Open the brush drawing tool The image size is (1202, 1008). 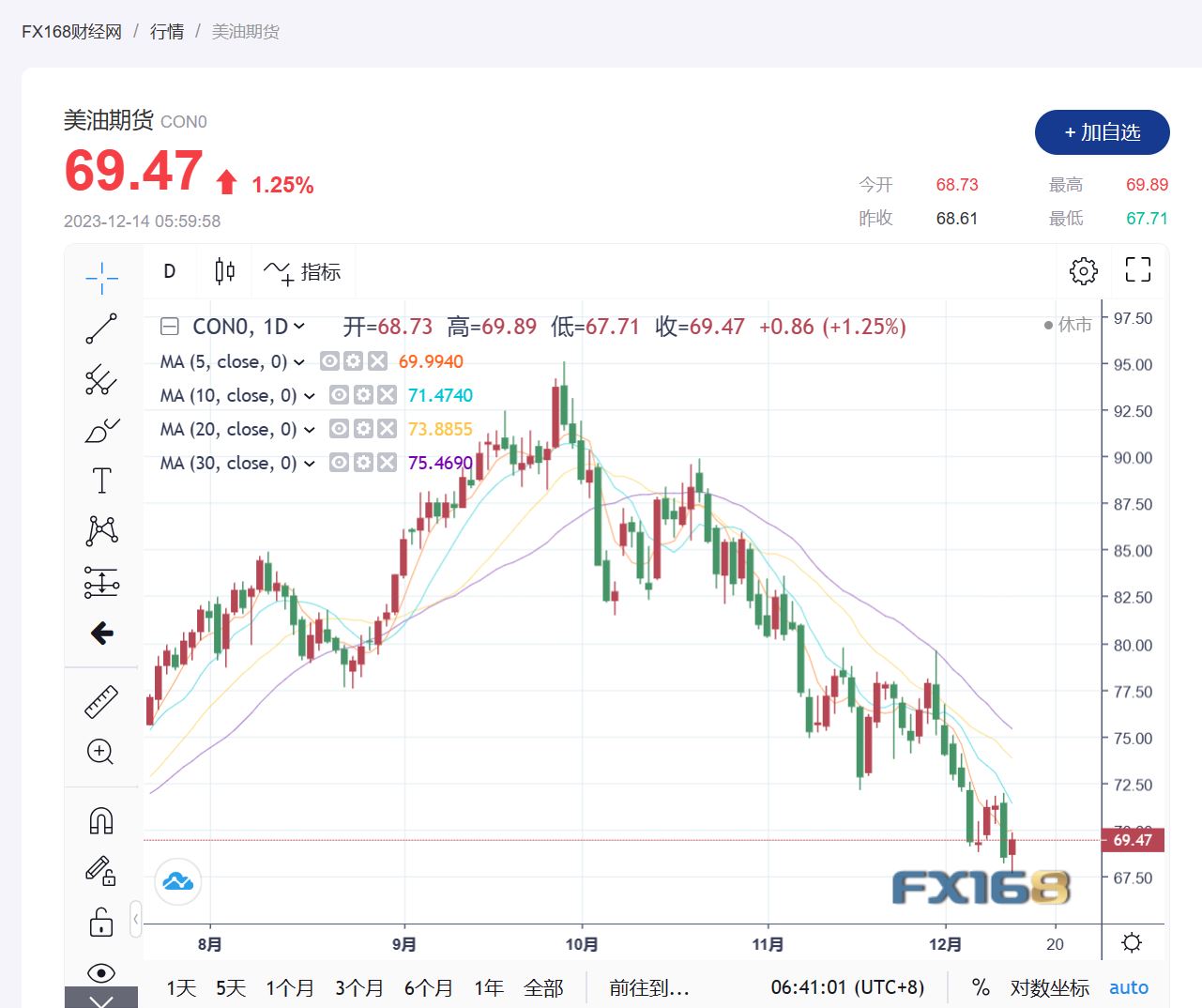(101, 431)
